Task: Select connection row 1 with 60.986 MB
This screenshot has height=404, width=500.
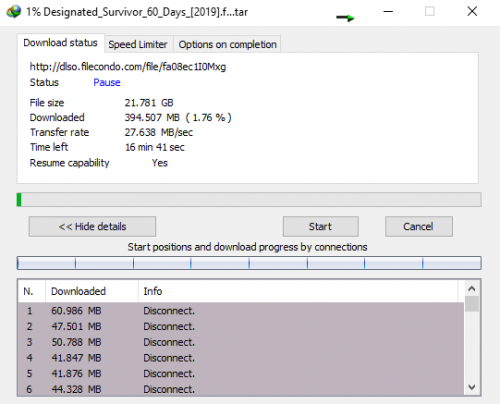Action: point(241,311)
